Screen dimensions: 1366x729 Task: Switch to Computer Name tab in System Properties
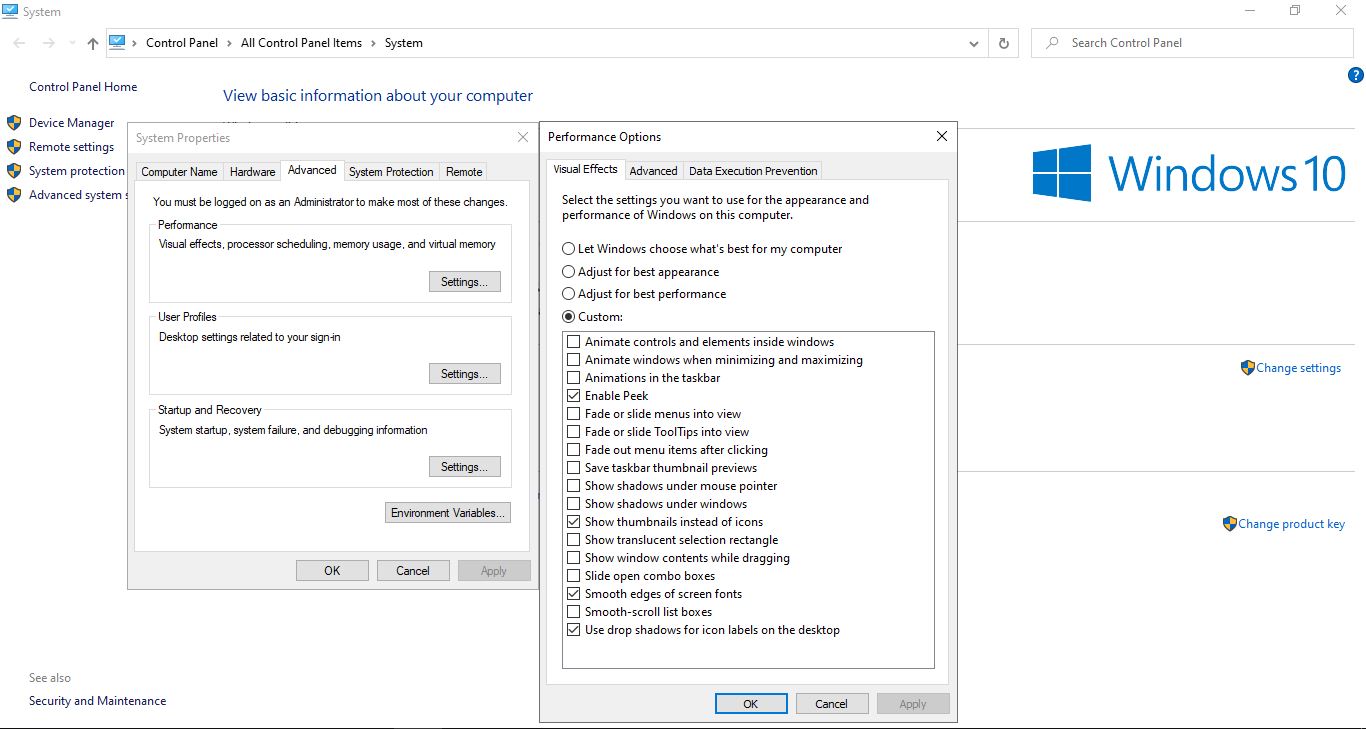tap(179, 172)
